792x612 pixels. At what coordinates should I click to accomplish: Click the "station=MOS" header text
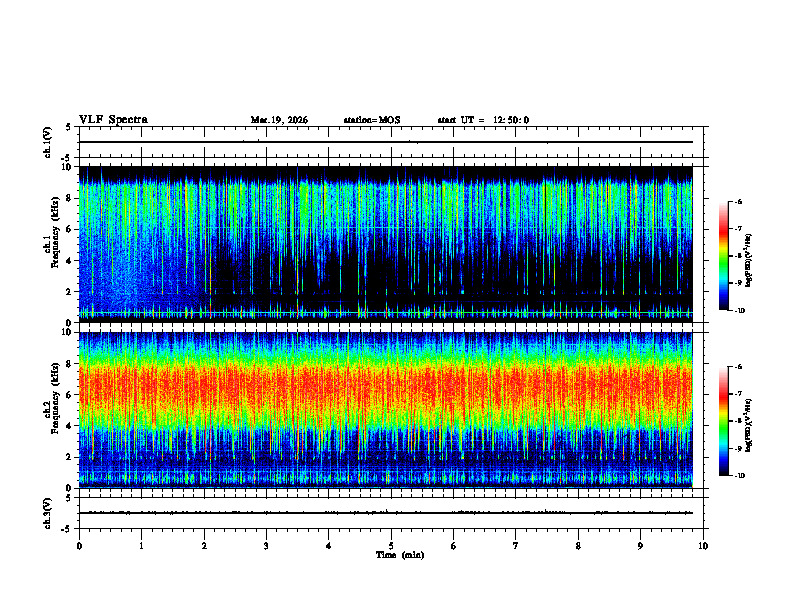pyautogui.click(x=372, y=120)
